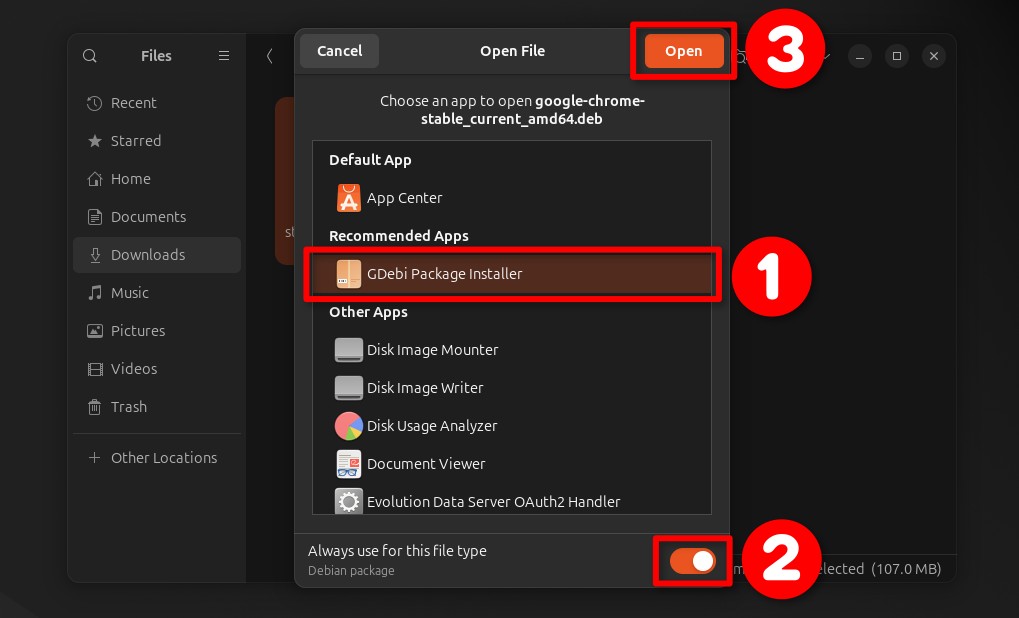
Task: Minimize the Files window
Action: [859, 56]
